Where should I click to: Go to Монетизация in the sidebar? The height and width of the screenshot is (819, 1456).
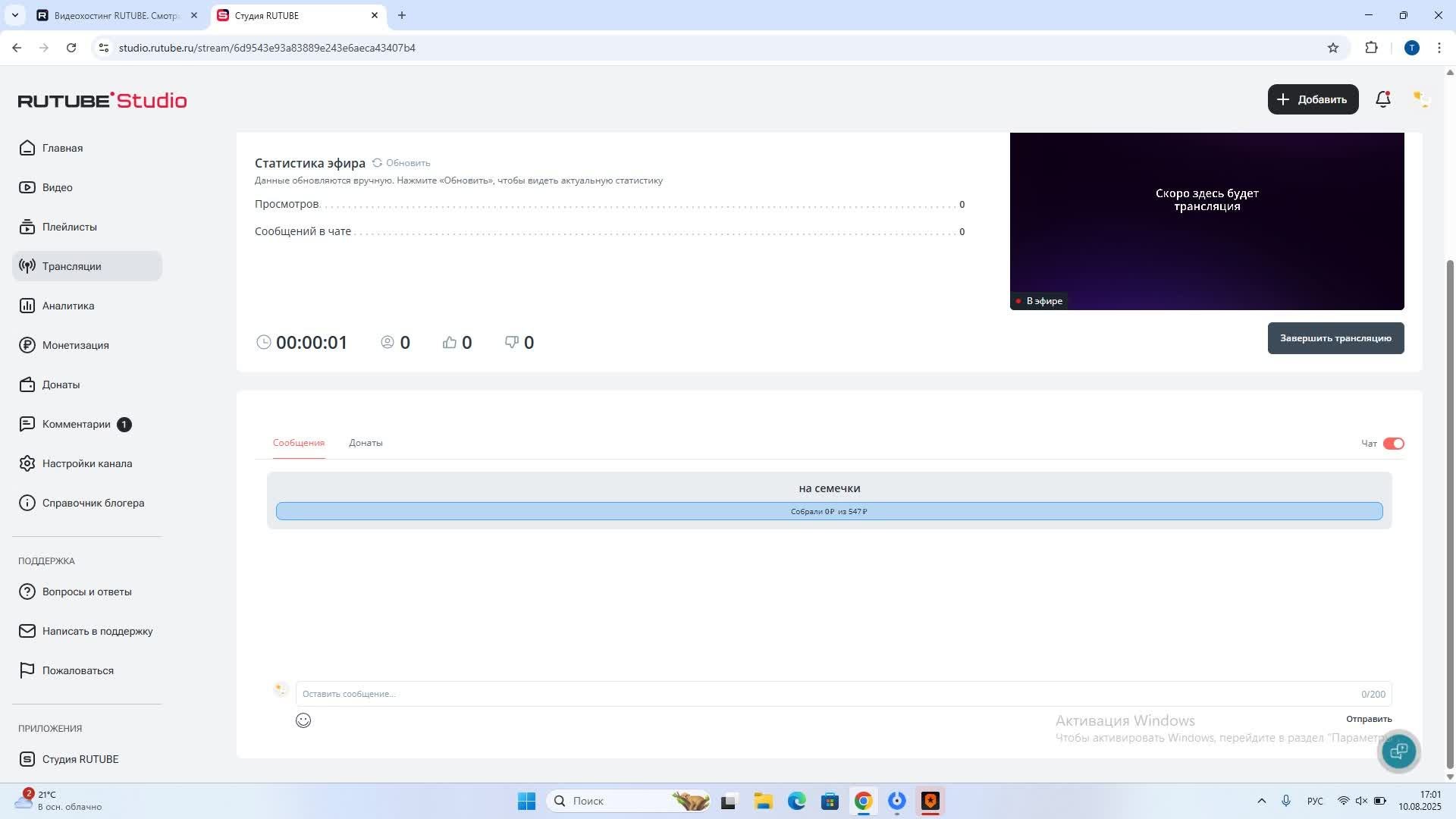[75, 345]
